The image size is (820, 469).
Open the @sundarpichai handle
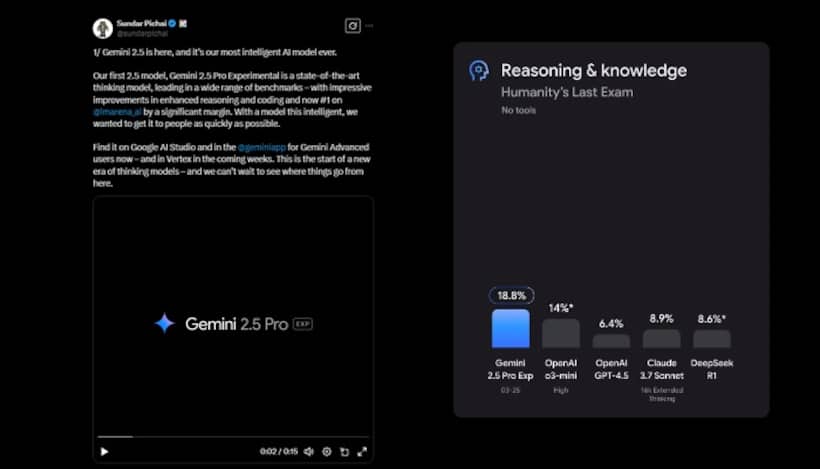point(142,33)
